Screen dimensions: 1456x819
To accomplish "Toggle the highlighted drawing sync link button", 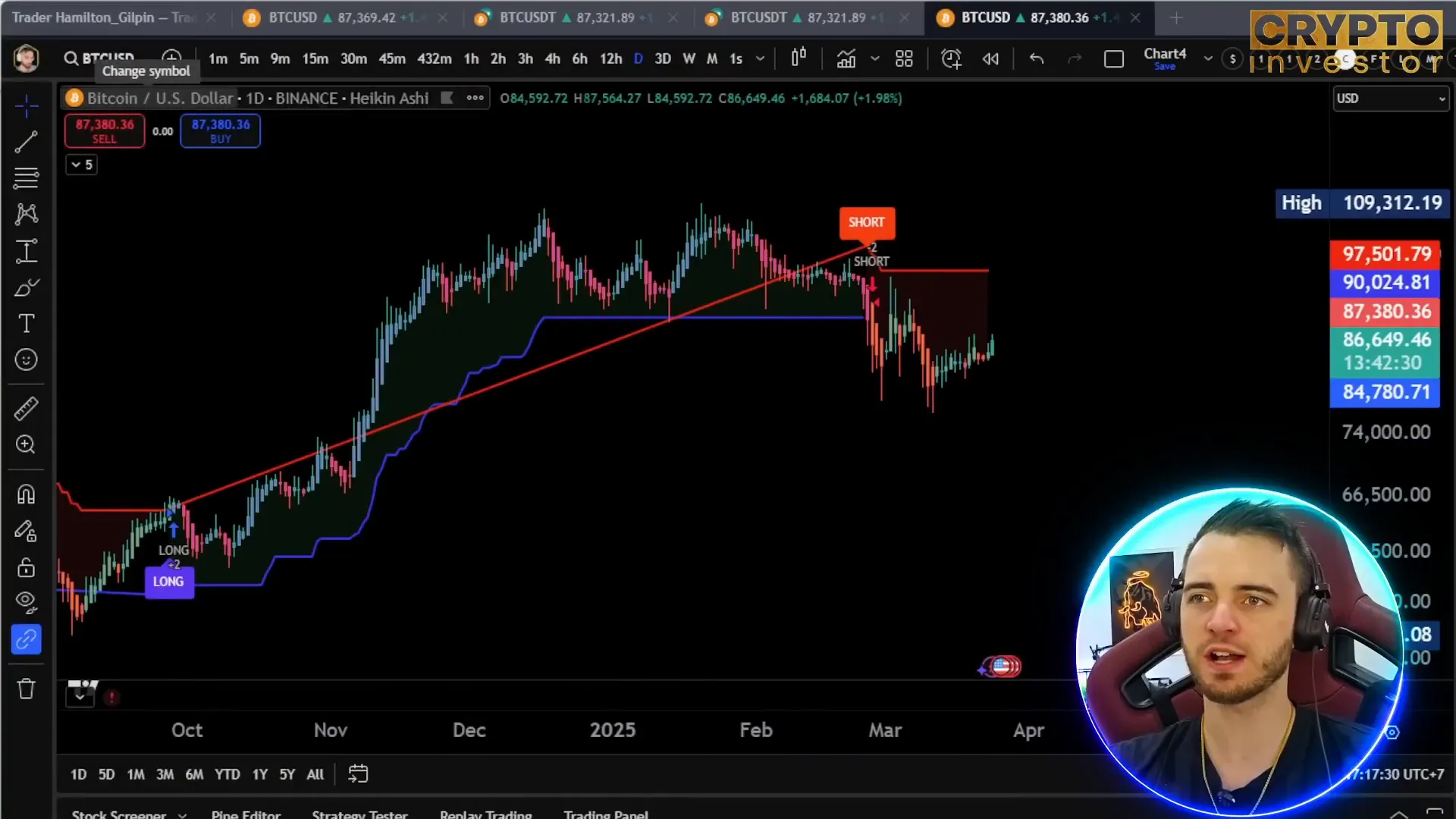I will point(27,639).
